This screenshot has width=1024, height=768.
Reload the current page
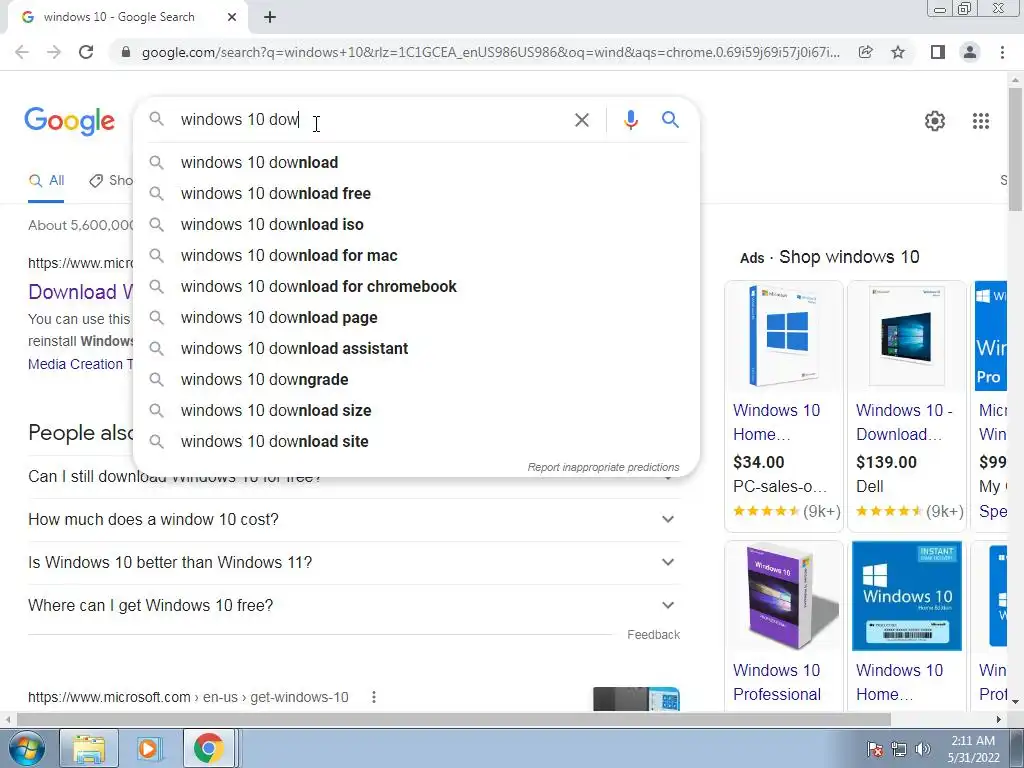tap(86, 52)
